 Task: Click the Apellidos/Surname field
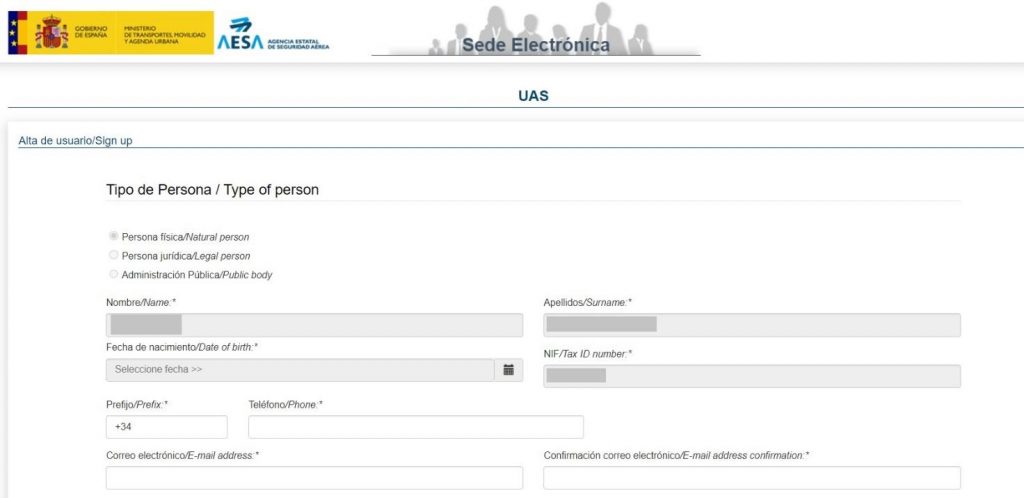coord(752,325)
